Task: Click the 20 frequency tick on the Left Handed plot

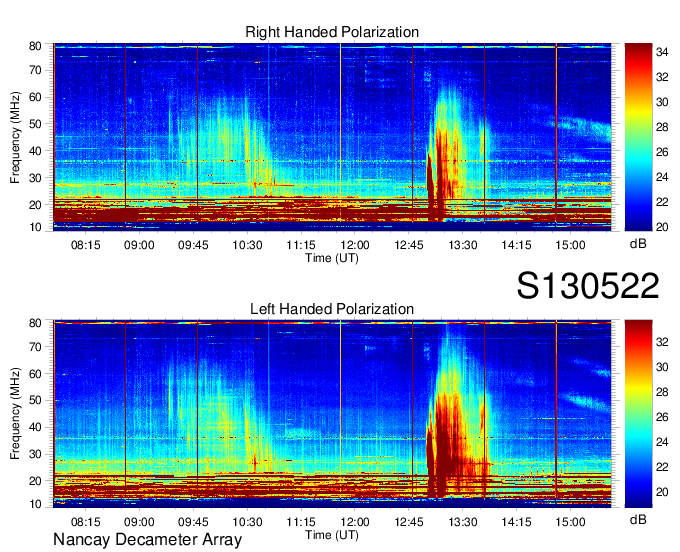Action: [x=35, y=481]
